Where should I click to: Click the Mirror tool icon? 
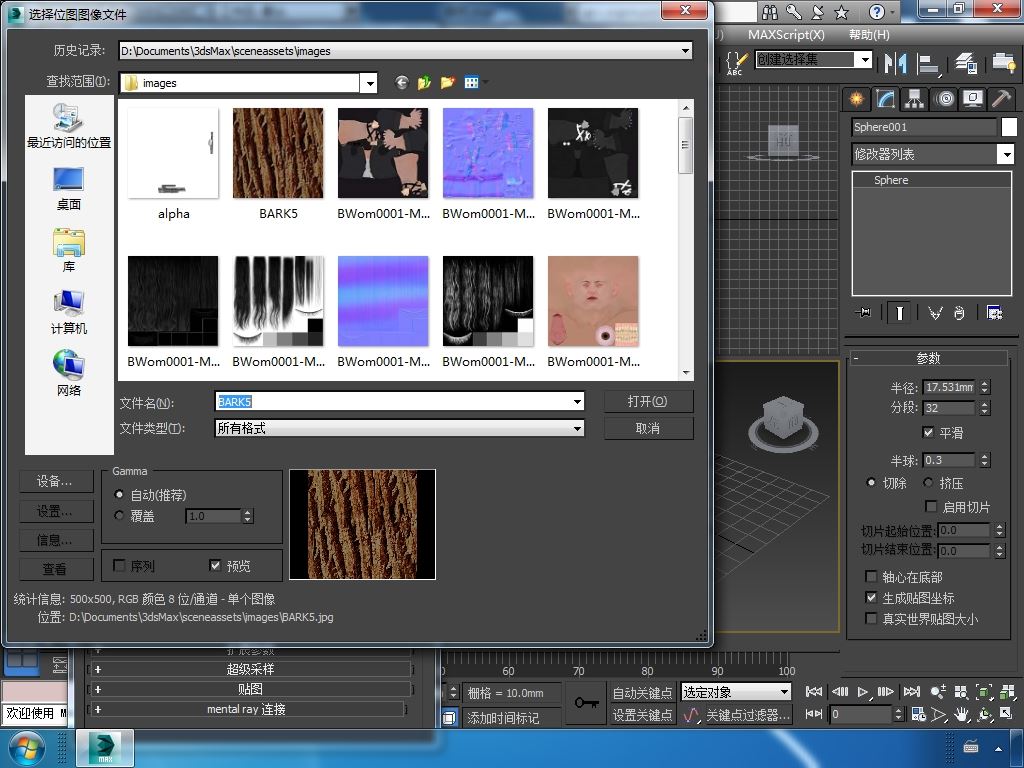tap(895, 63)
